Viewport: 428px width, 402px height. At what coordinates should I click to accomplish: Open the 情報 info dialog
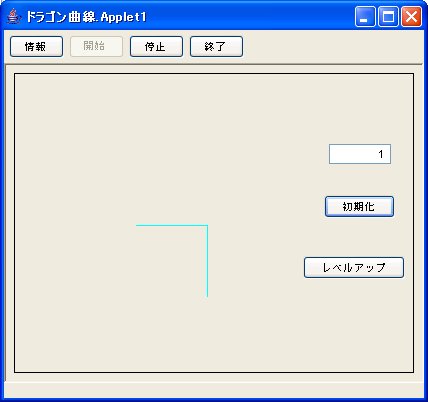(x=36, y=47)
